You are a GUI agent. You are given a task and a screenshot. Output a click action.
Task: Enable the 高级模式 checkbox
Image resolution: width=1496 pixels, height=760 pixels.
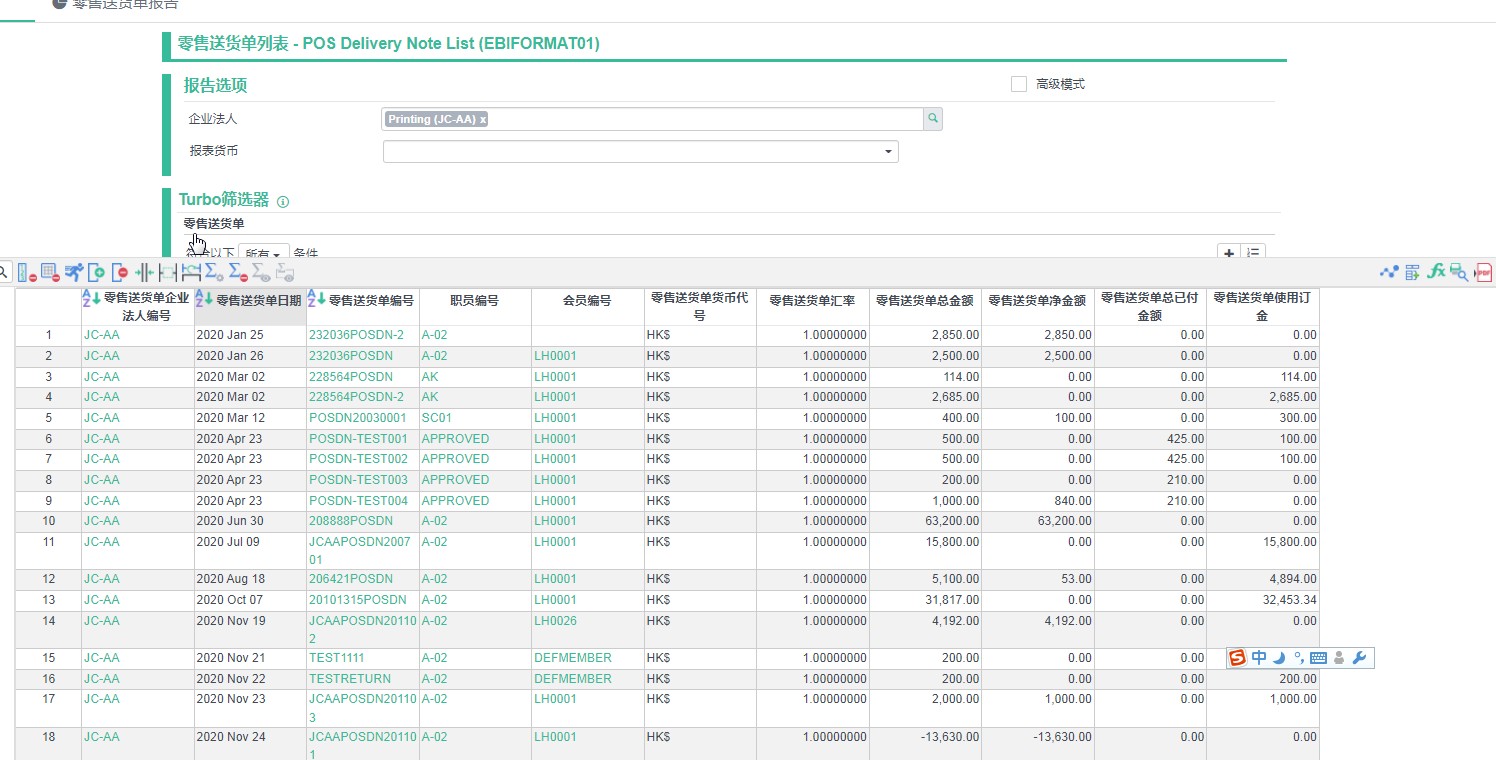tap(1019, 84)
